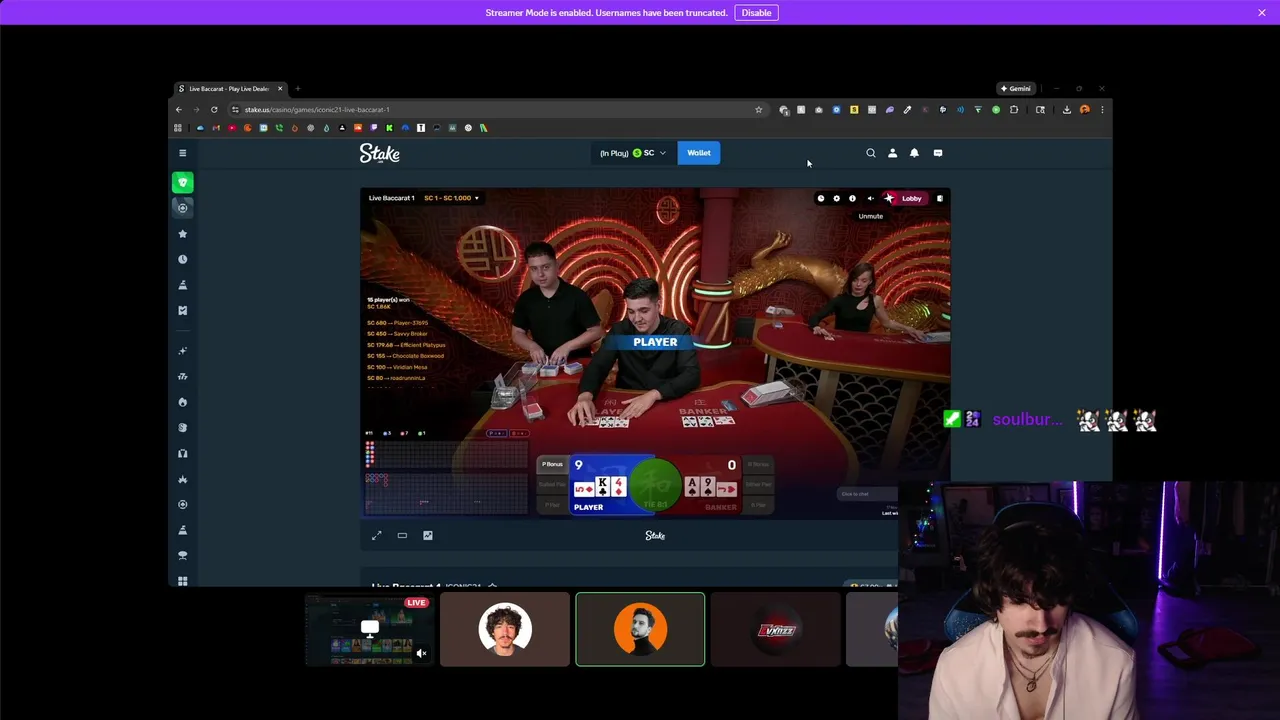
Task: Dismiss the Streamer Mode banner
Action: (x=1262, y=13)
